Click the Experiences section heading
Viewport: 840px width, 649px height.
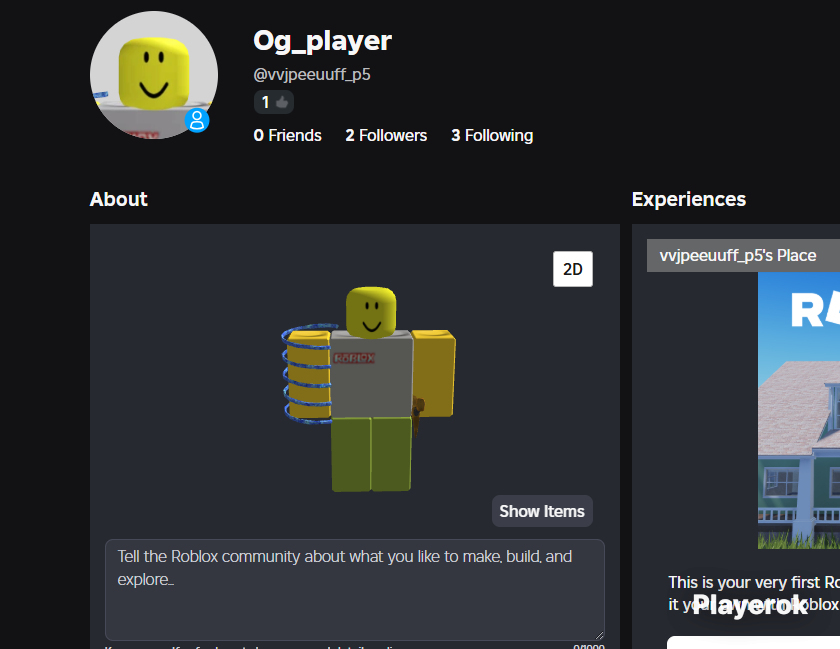tap(689, 199)
